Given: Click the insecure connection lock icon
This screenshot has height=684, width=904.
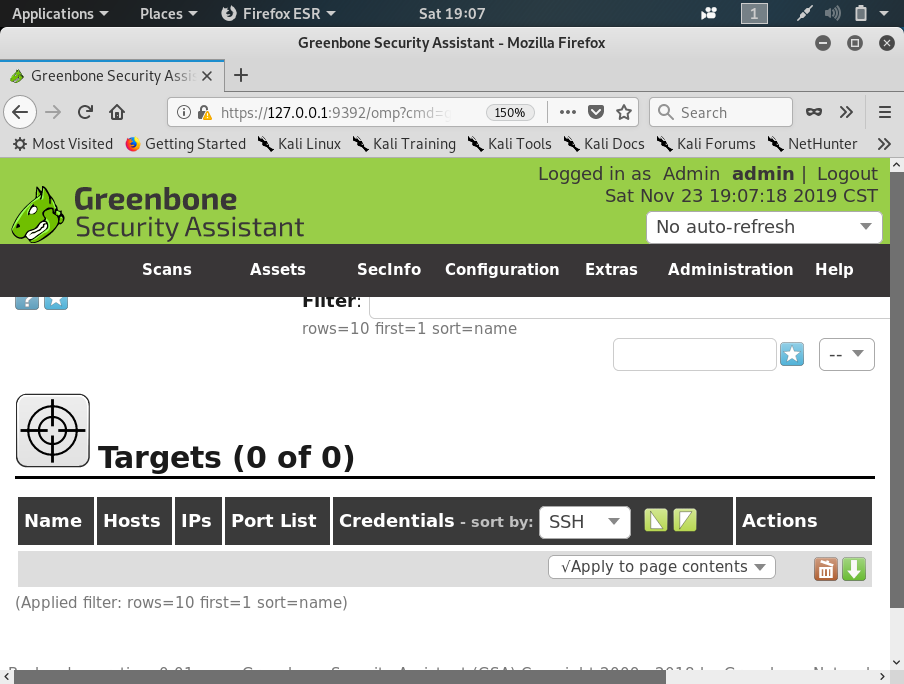Looking at the screenshot, I should coord(204,112).
